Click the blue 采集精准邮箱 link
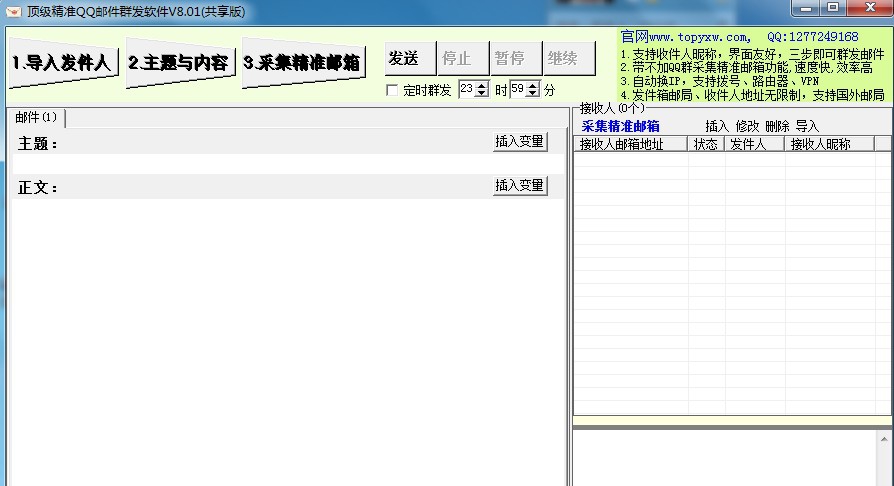The height and width of the screenshot is (486, 894). tap(620, 126)
